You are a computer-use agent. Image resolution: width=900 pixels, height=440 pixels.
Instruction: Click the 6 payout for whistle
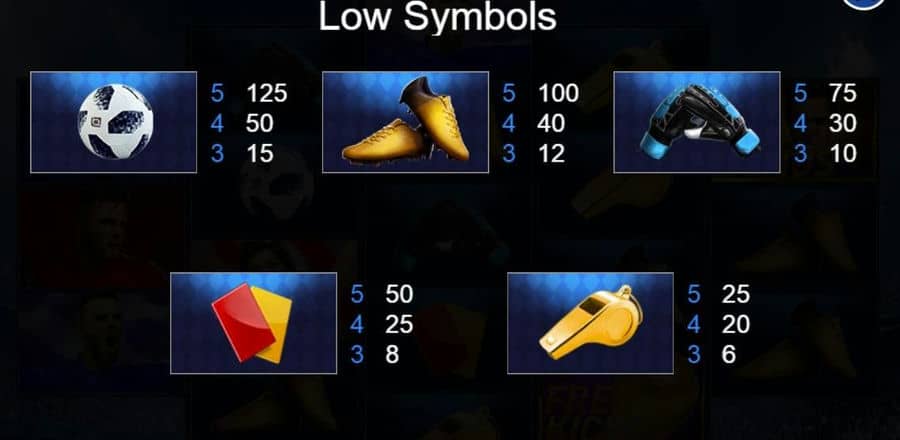[x=729, y=355]
